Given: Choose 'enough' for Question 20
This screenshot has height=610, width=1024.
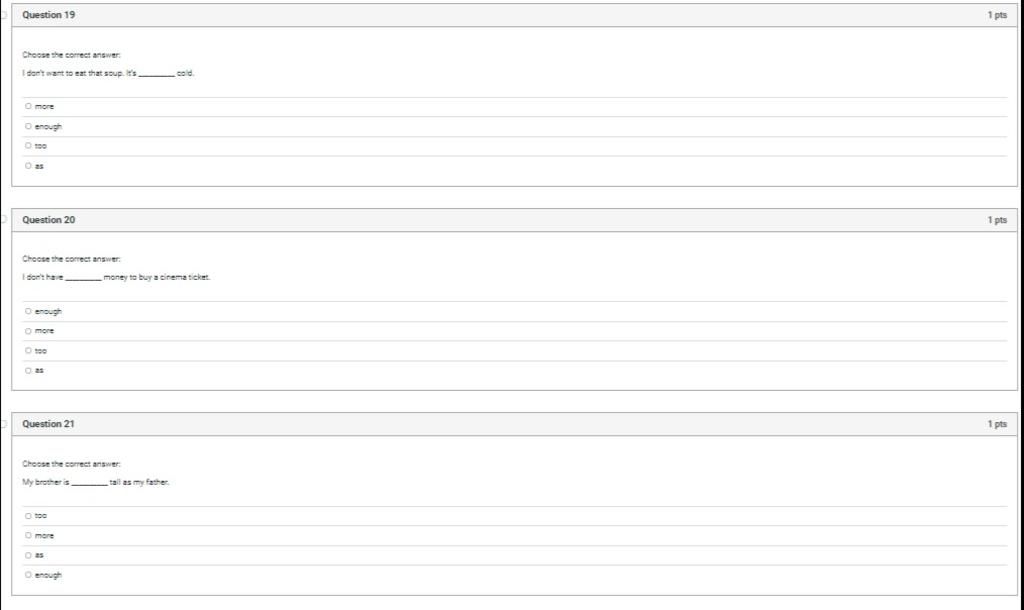Looking at the screenshot, I should click(28, 312).
